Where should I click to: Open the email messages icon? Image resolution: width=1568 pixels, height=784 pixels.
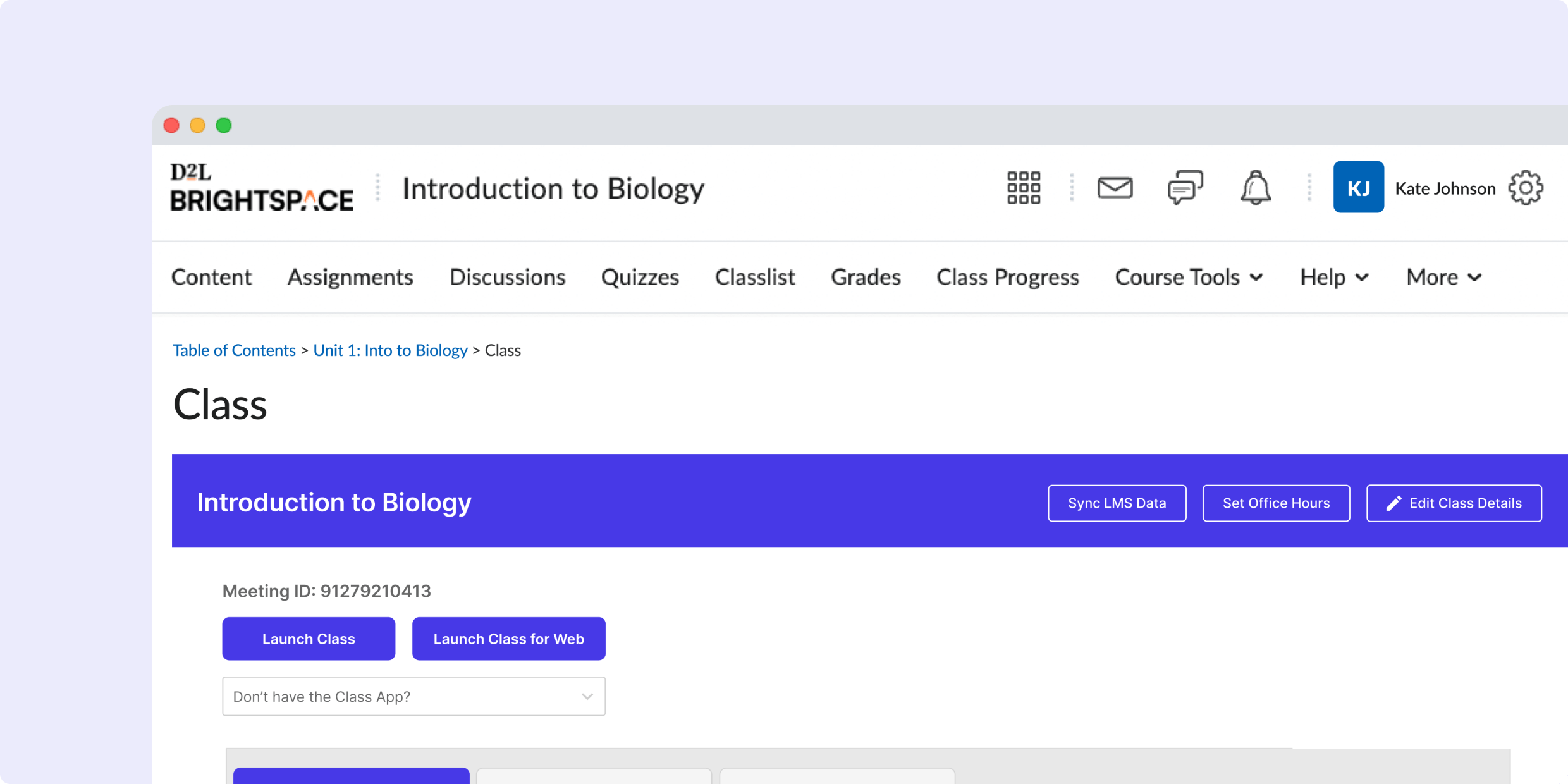tap(1115, 188)
